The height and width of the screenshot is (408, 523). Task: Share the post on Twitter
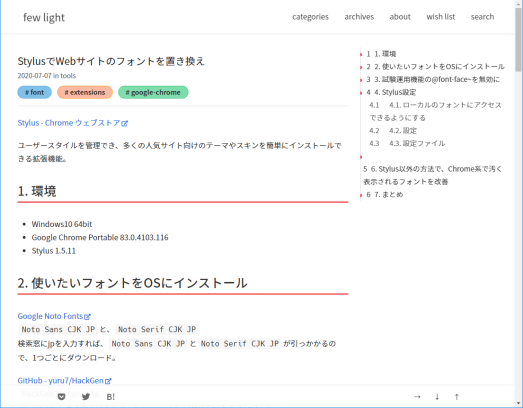86,397
